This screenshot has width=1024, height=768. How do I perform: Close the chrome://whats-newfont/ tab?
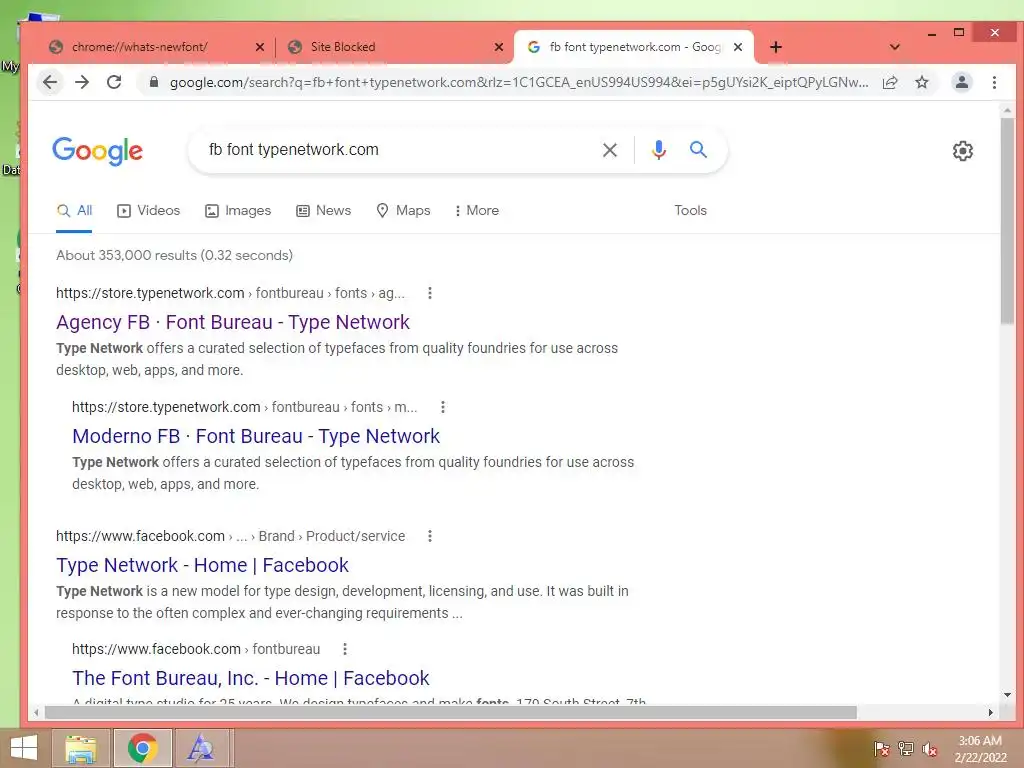[x=259, y=47]
